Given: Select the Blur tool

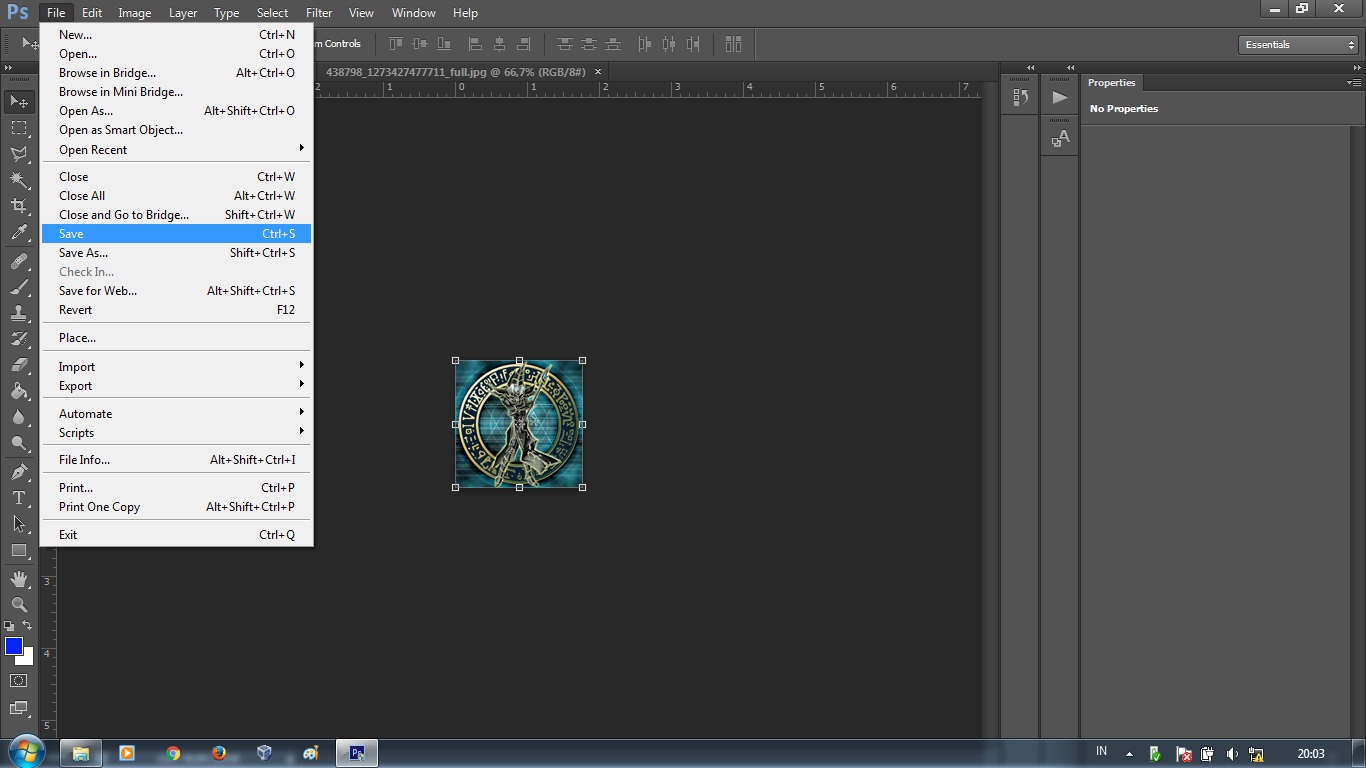Looking at the screenshot, I should [x=19, y=417].
